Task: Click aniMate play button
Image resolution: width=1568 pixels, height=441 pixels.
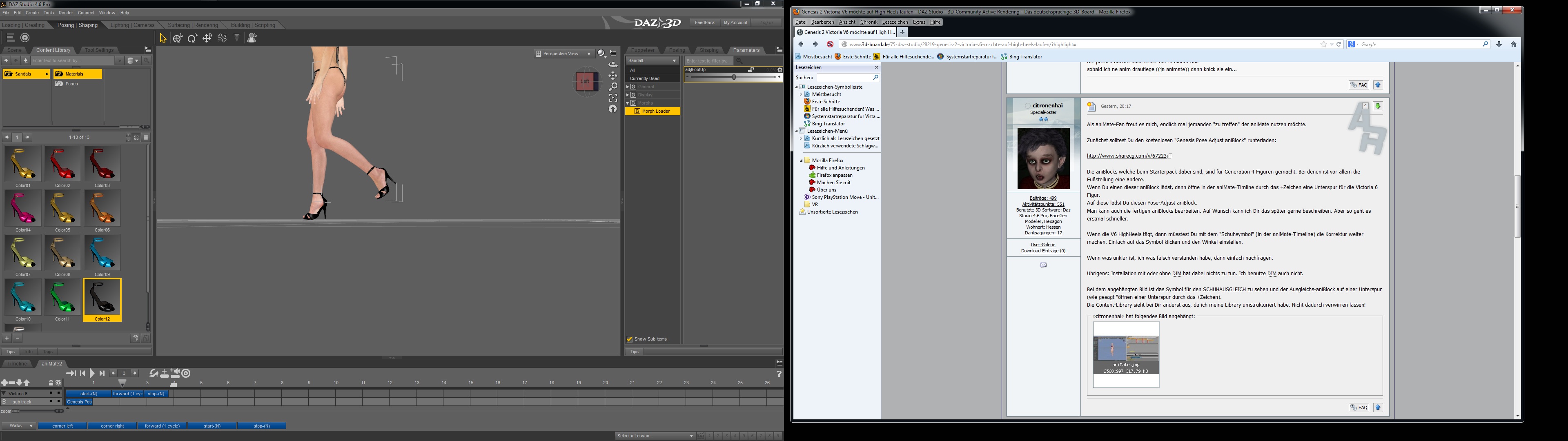Action: click(92, 373)
